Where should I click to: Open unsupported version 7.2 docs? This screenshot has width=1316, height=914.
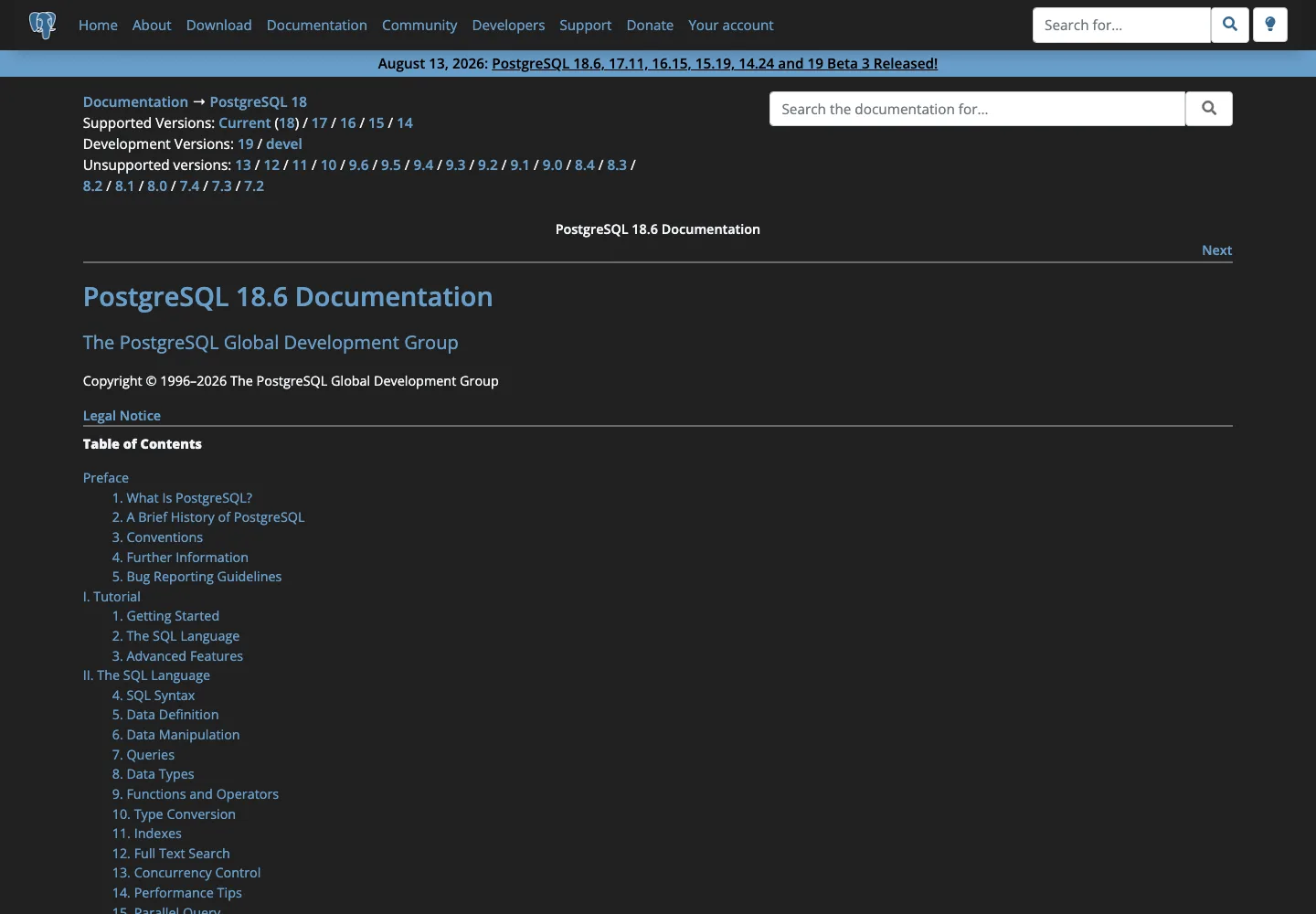pos(254,186)
